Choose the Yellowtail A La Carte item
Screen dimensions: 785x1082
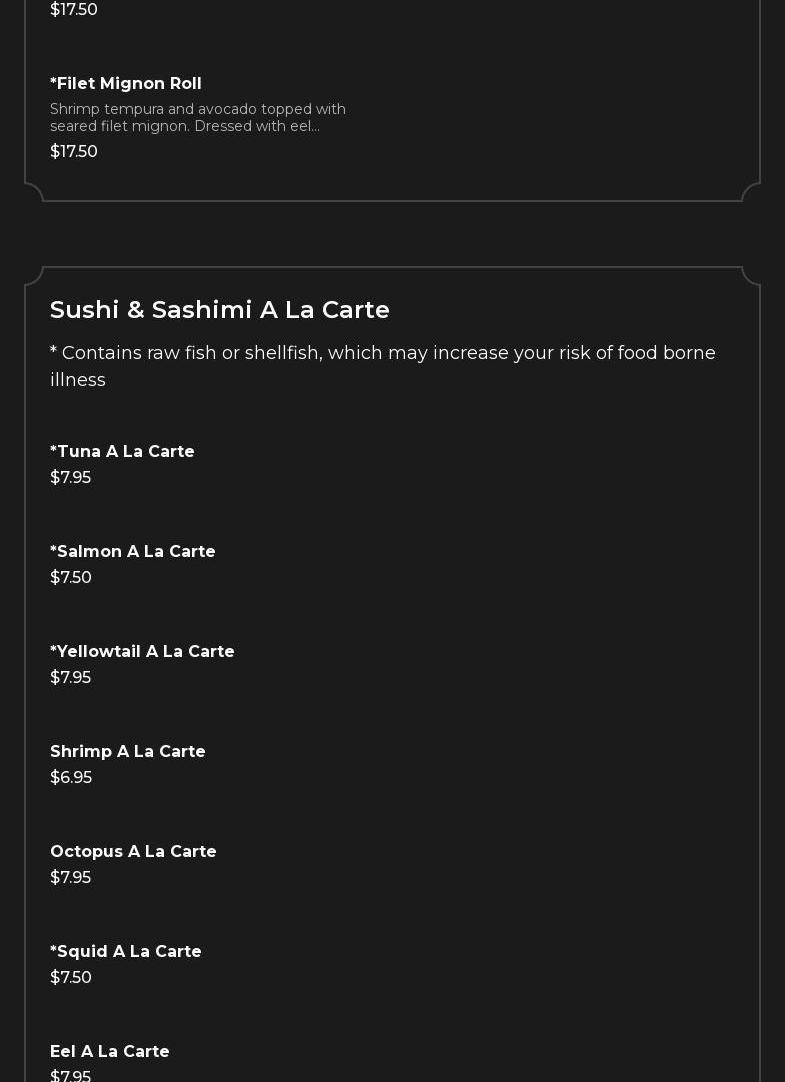[143, 652]
